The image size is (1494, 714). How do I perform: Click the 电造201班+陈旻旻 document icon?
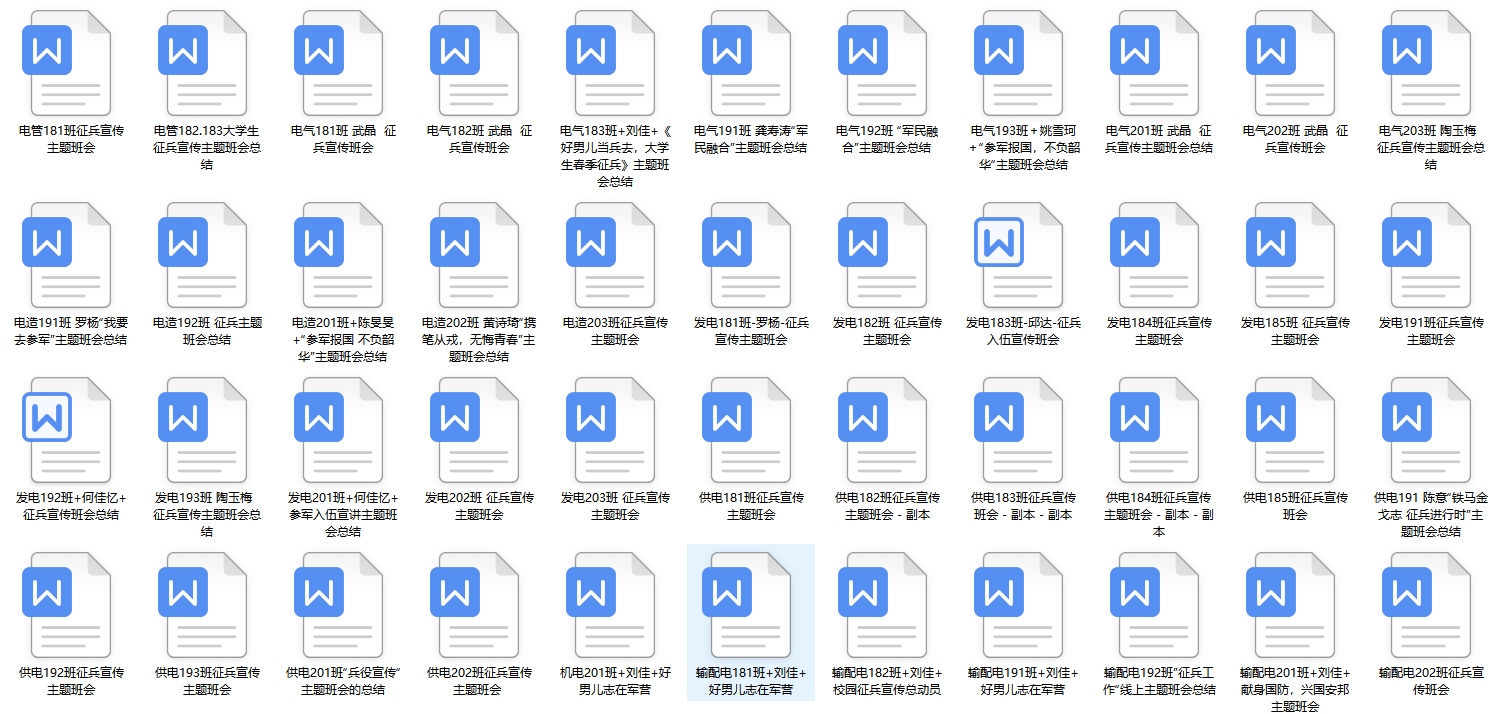[338, 255]
